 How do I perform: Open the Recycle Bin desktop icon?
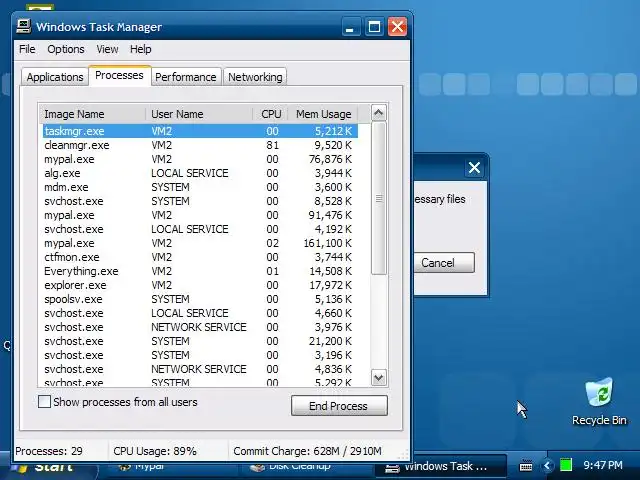pyautogui.click(x=599, y=402)
